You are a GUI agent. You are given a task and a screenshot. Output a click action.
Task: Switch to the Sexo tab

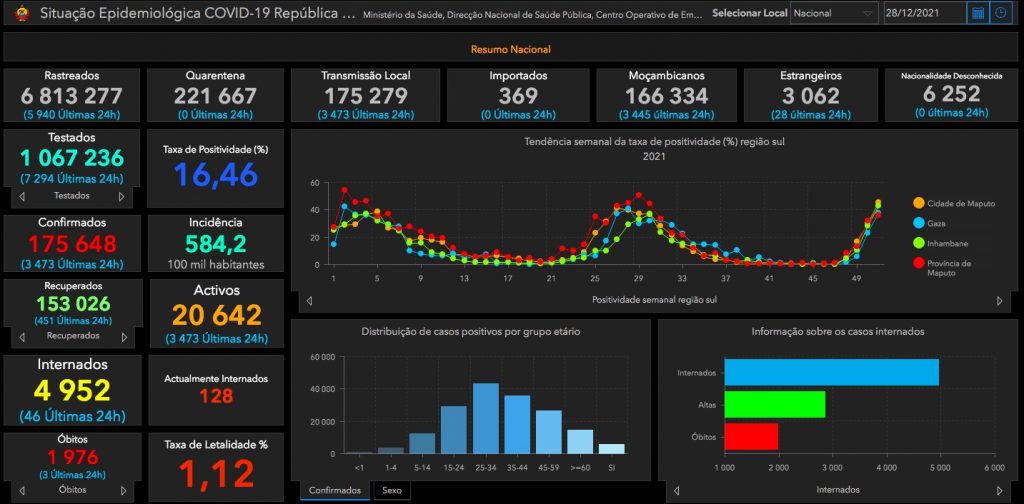[x=391, y=490]
